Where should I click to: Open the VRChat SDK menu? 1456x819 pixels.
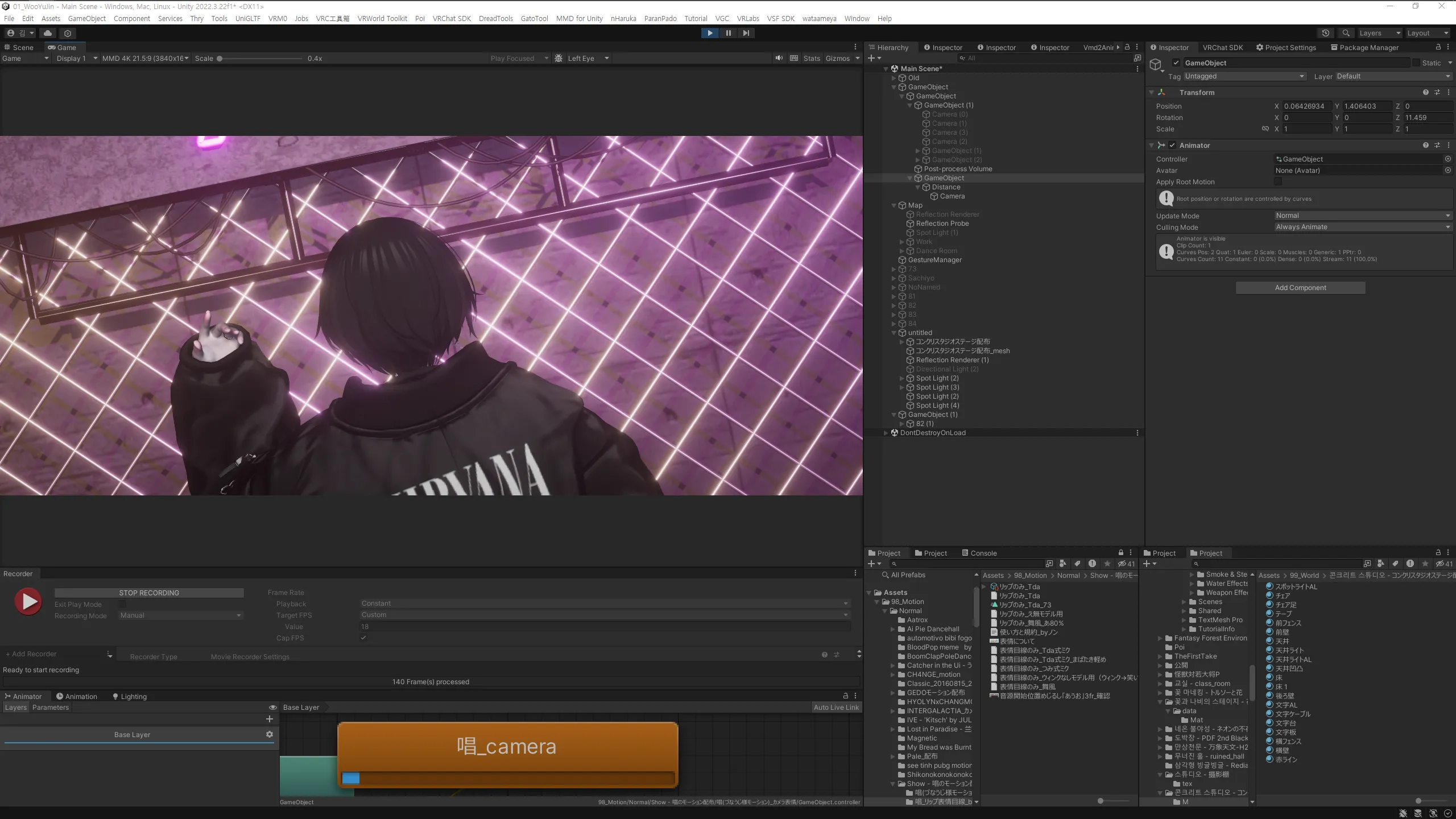point(452,18)
